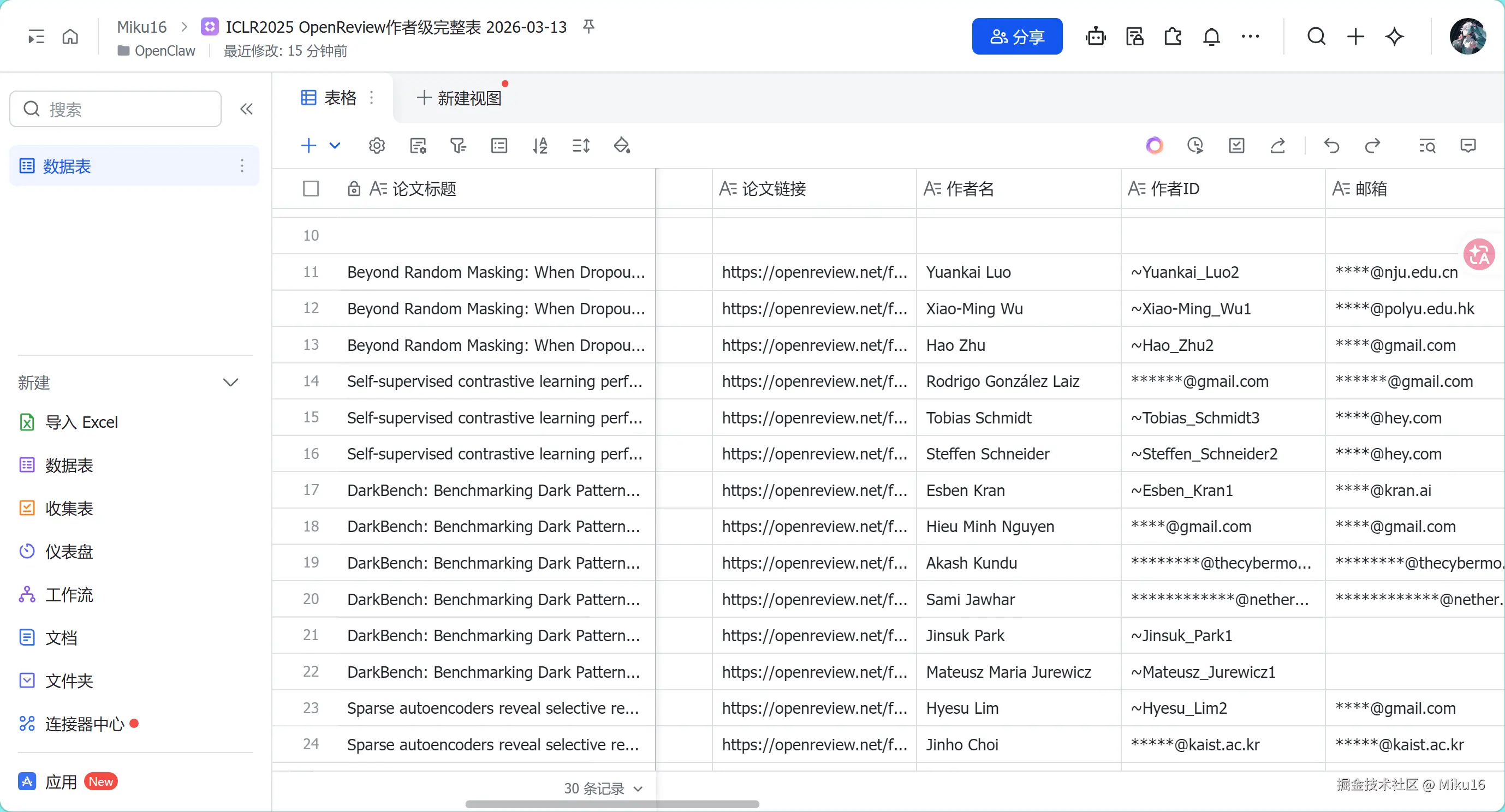Open row height adjustment icon

coord(581,146)
